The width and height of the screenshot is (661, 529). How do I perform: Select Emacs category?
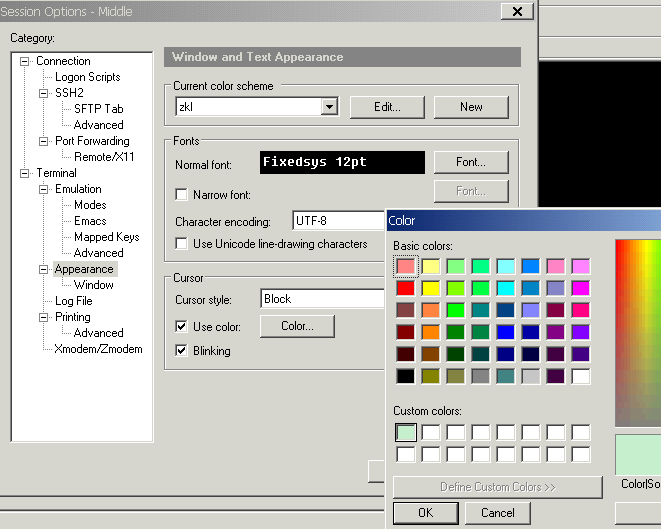[x=90, y=221]
